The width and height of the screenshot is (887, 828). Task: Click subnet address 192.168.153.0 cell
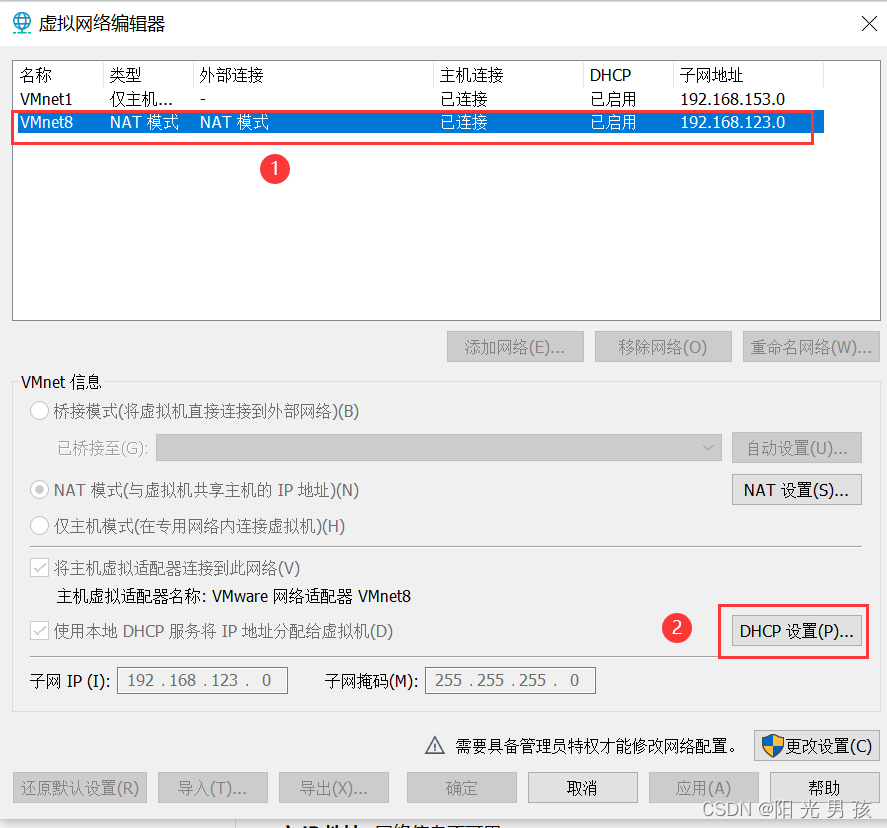(x=733, y=99)
